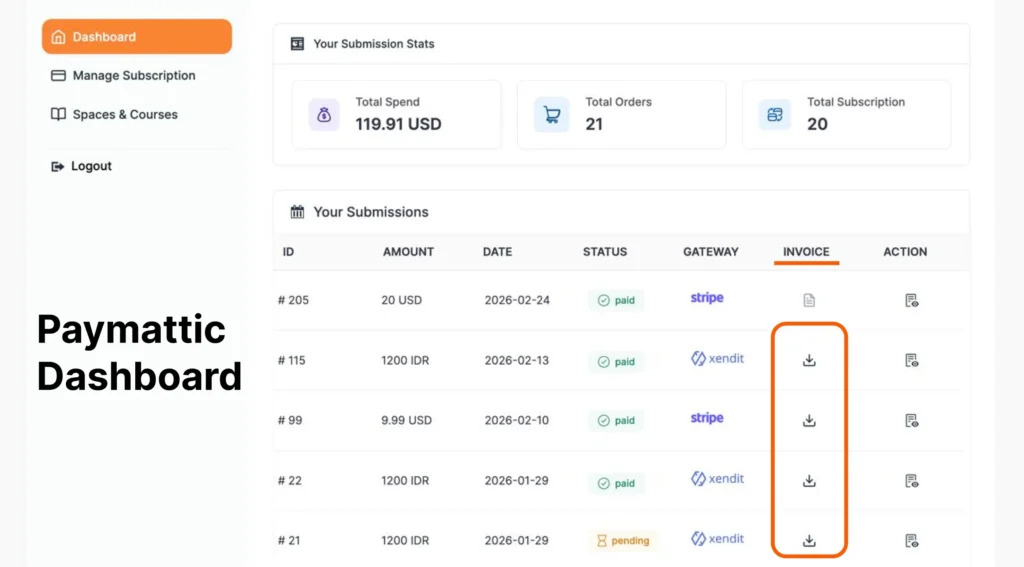The width and height of the screenshot is (1024, 567).
Task: Download invoice for submission #115
Action: pos(809,361)
